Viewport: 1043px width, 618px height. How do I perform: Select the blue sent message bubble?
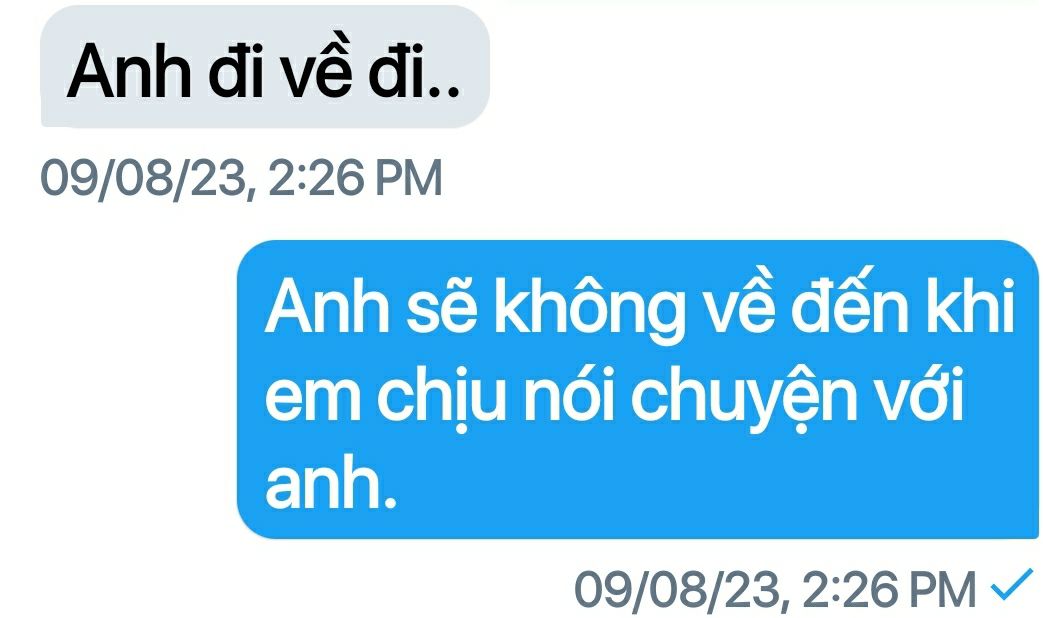(x=638, y=389)
